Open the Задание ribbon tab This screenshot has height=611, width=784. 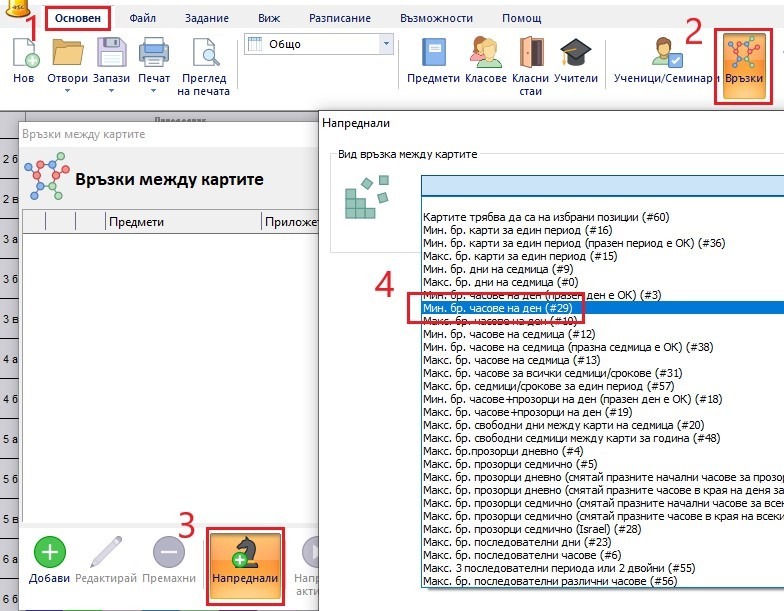[x=206, y=18]
